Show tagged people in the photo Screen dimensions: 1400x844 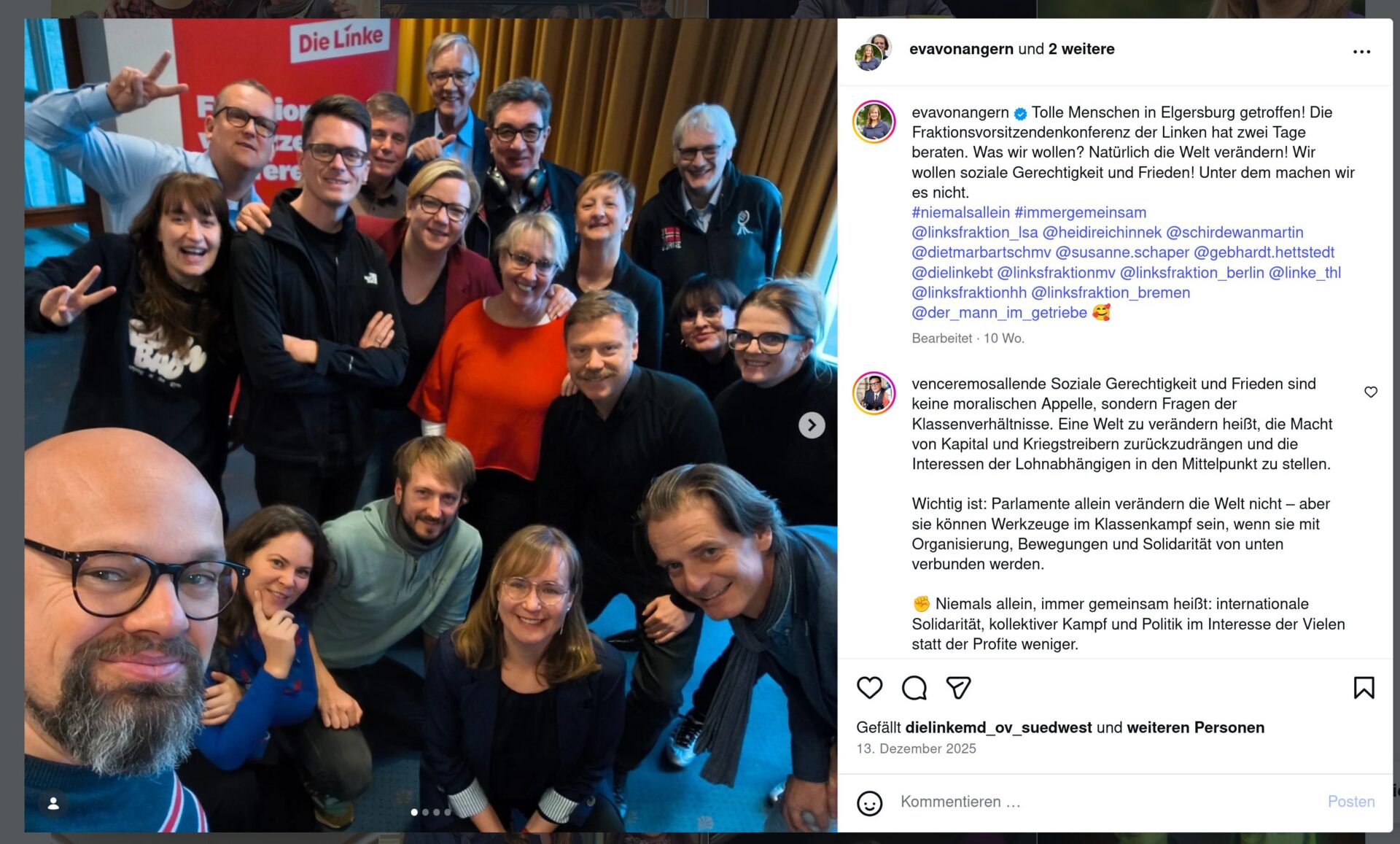tap(53, 803)
